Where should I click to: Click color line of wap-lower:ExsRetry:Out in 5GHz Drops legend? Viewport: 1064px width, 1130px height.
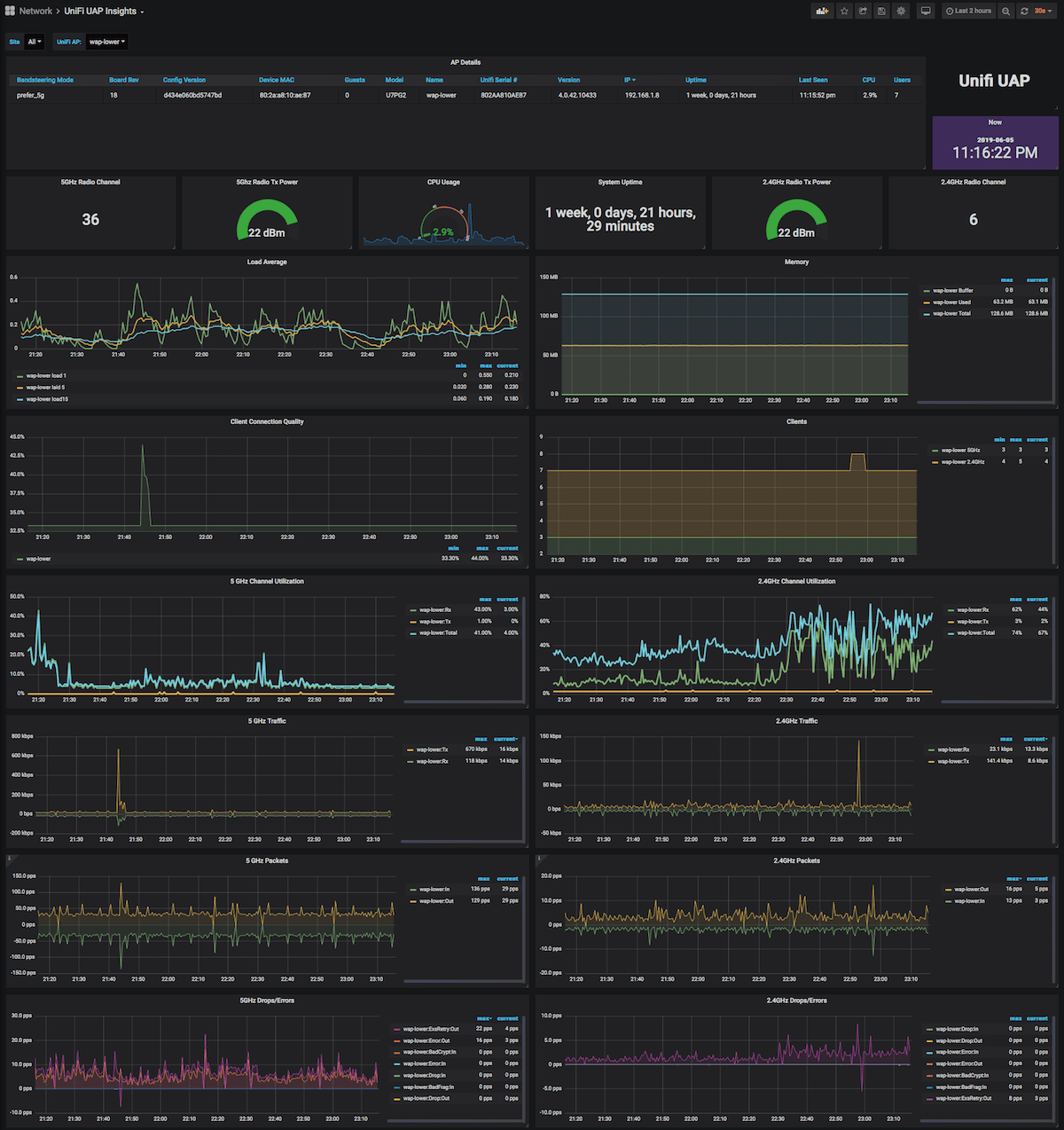tap(396, 1030)
